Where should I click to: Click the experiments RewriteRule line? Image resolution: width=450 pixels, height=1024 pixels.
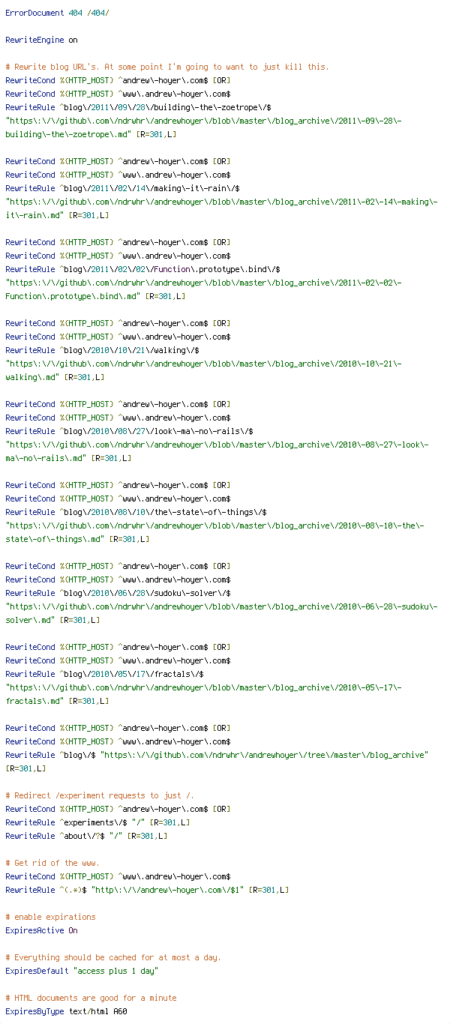98,823
